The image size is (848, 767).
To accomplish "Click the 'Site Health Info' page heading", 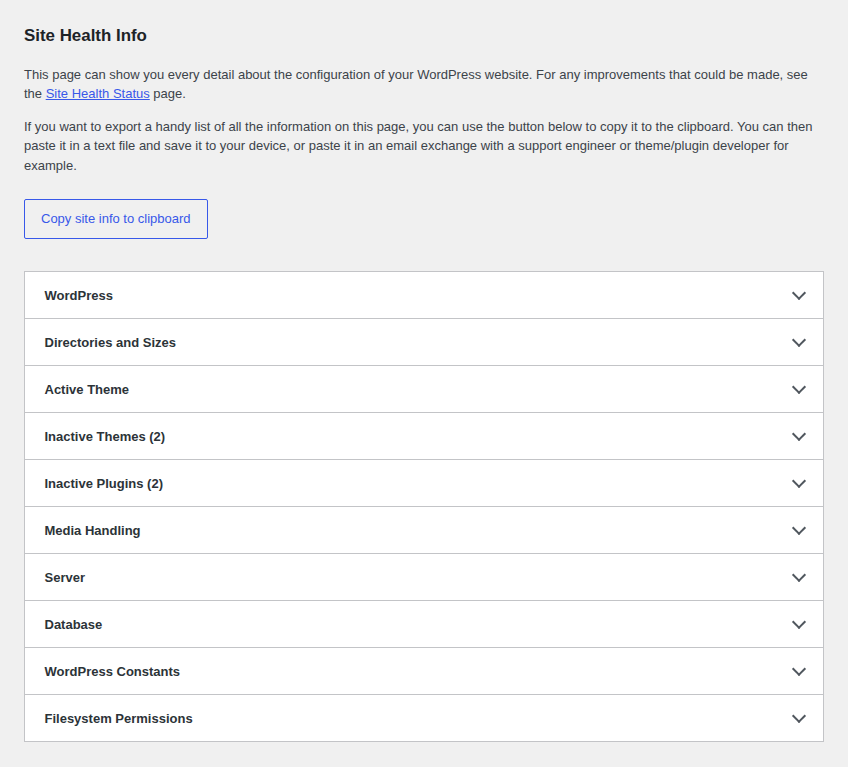I will tap(85, 36).
